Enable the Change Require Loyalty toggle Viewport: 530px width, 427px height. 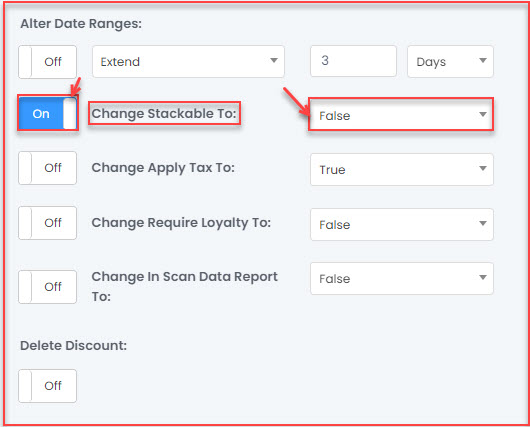(47, 223)
